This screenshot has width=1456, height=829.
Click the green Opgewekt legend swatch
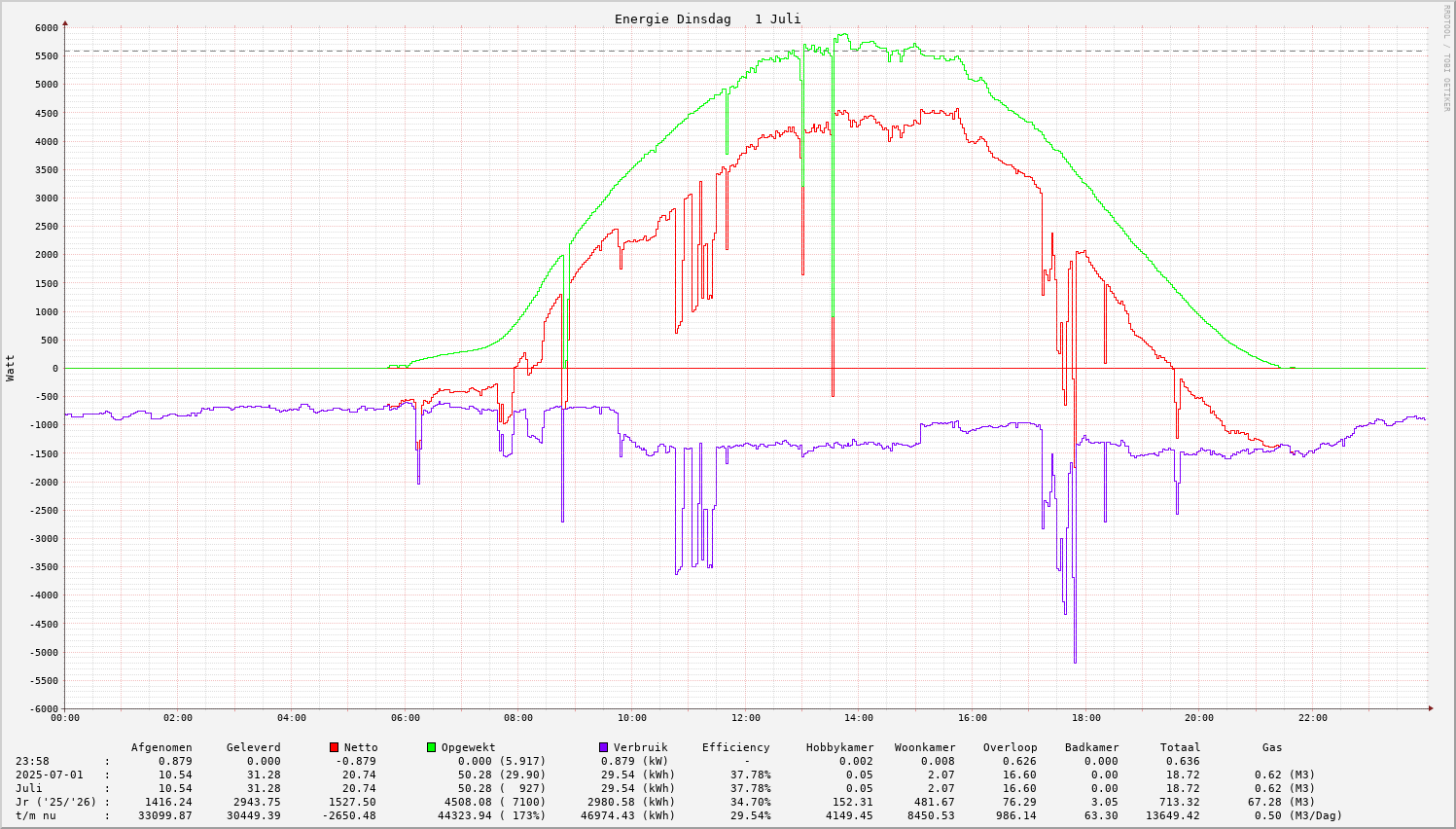pos(432,747)
